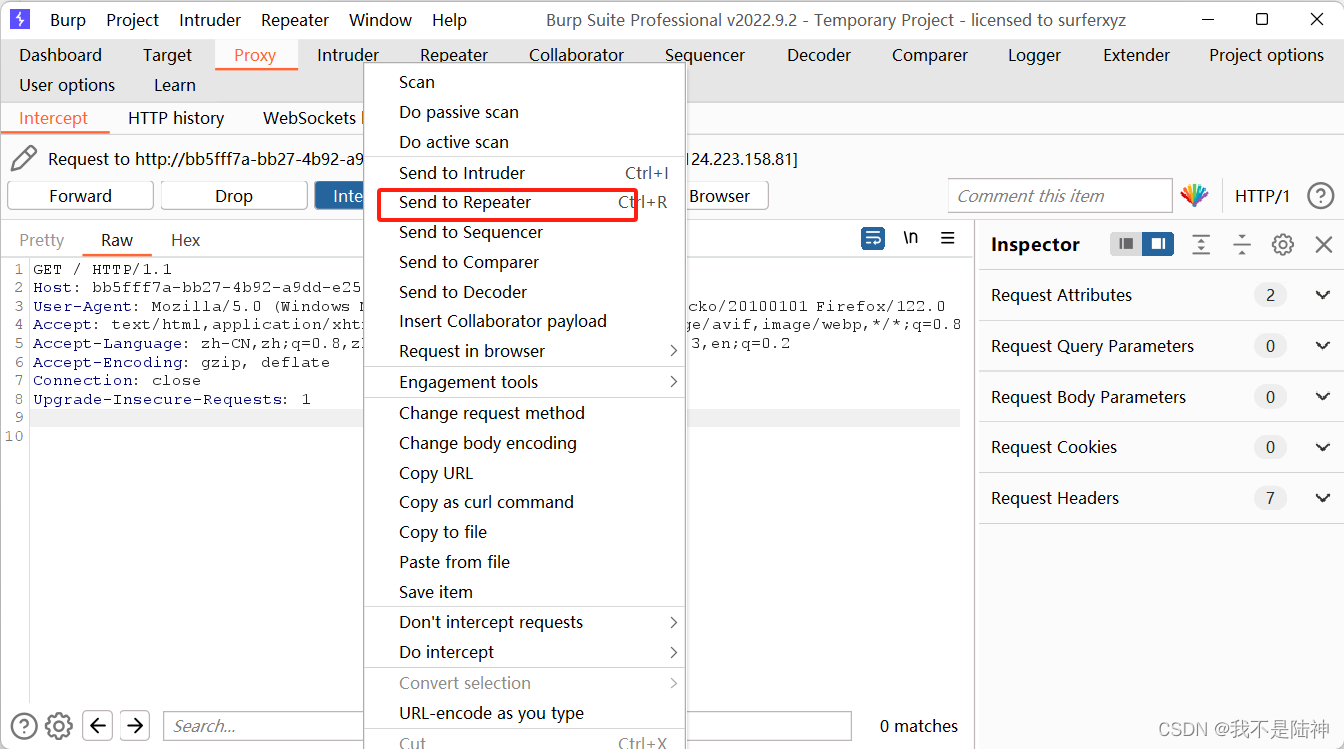
Task: Open the editor hamburger options menu
Action: coord(948,238)
